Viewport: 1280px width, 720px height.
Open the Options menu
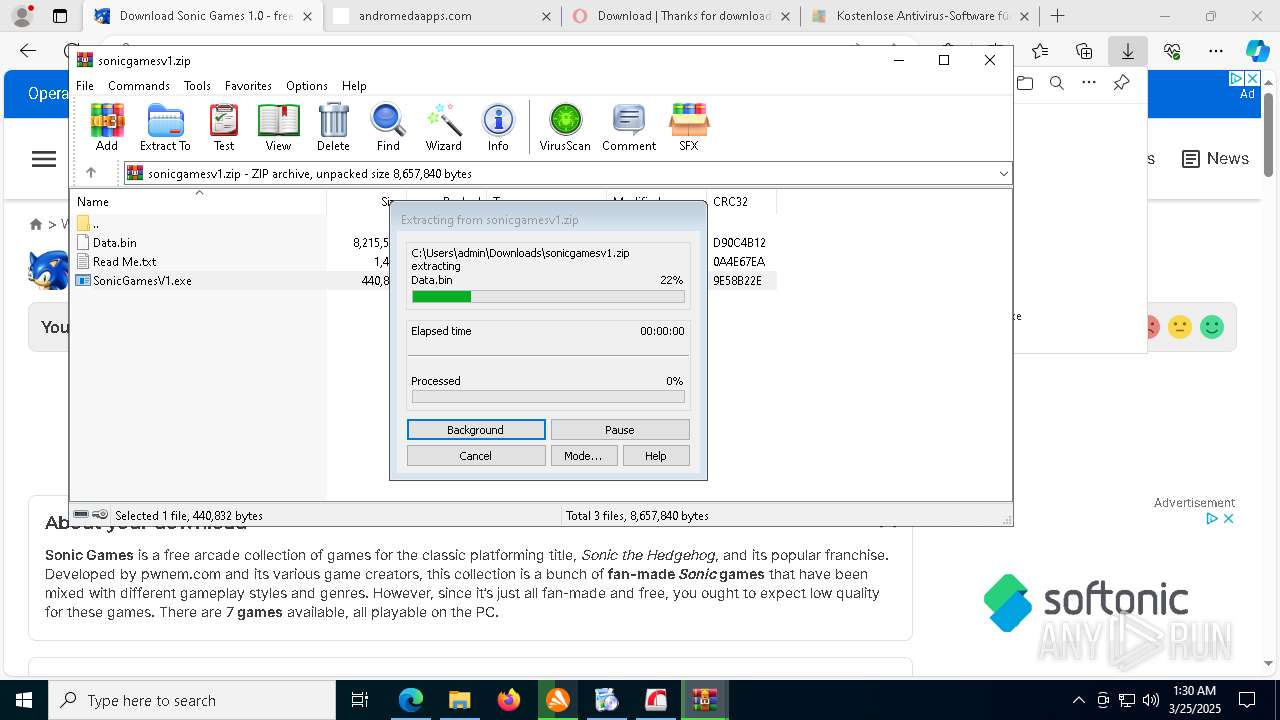click(307, 86)
